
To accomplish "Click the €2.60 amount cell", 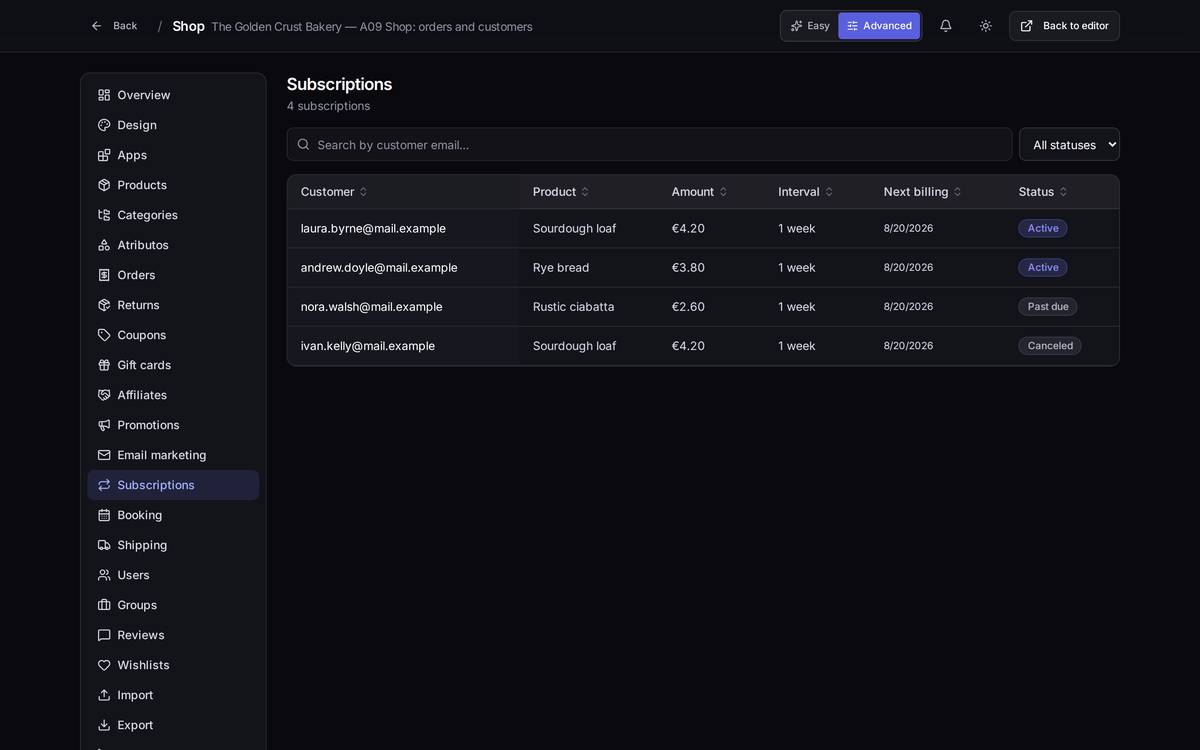I will [x=688, y=307].
